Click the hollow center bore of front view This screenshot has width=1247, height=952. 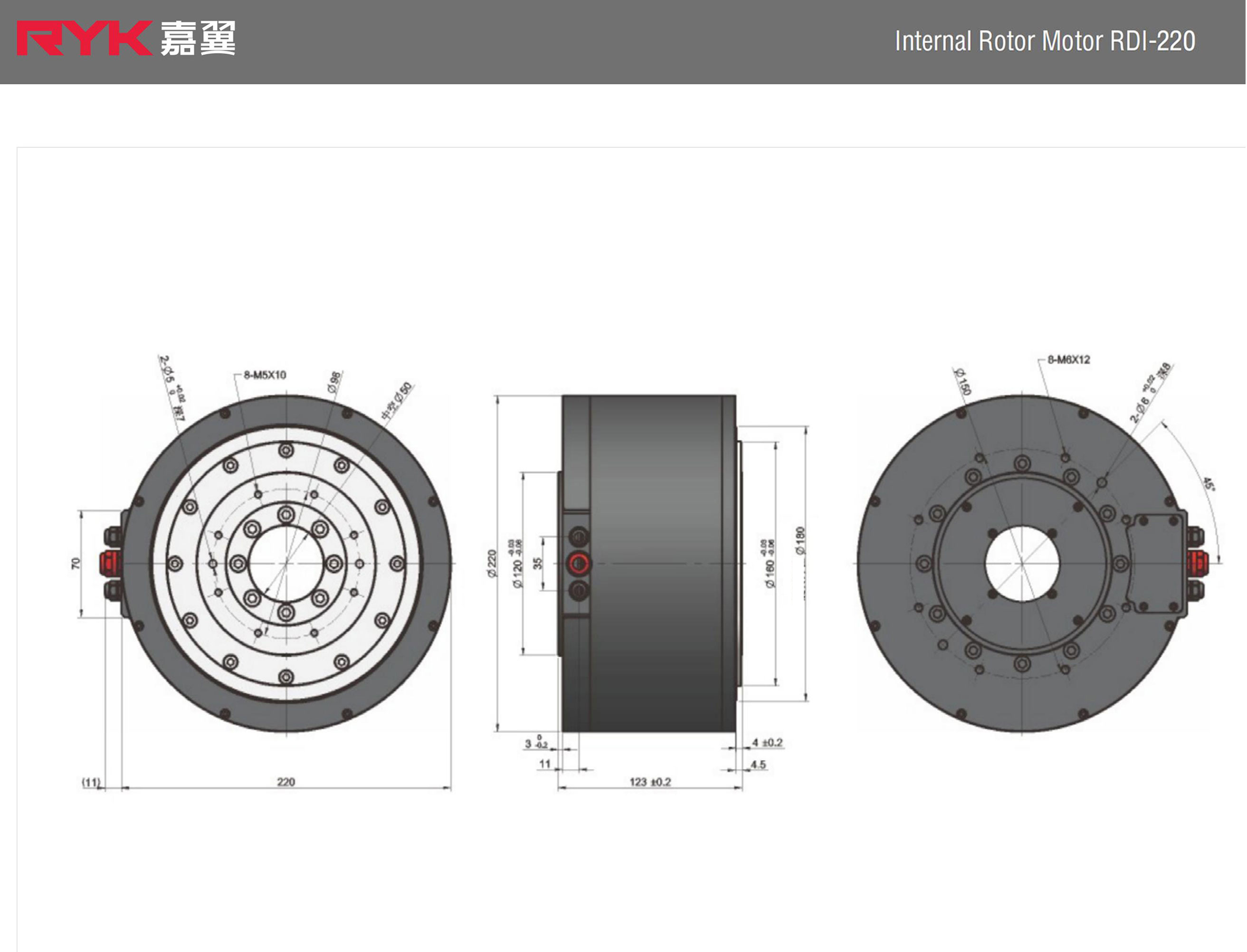tap(286, 563)
